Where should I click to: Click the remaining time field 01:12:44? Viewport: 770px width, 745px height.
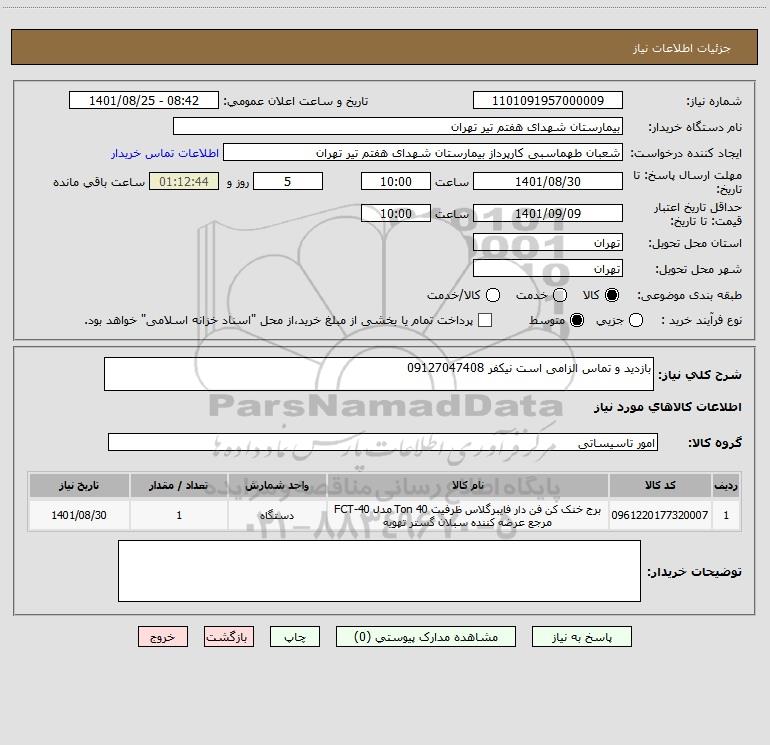pos(184,181)
